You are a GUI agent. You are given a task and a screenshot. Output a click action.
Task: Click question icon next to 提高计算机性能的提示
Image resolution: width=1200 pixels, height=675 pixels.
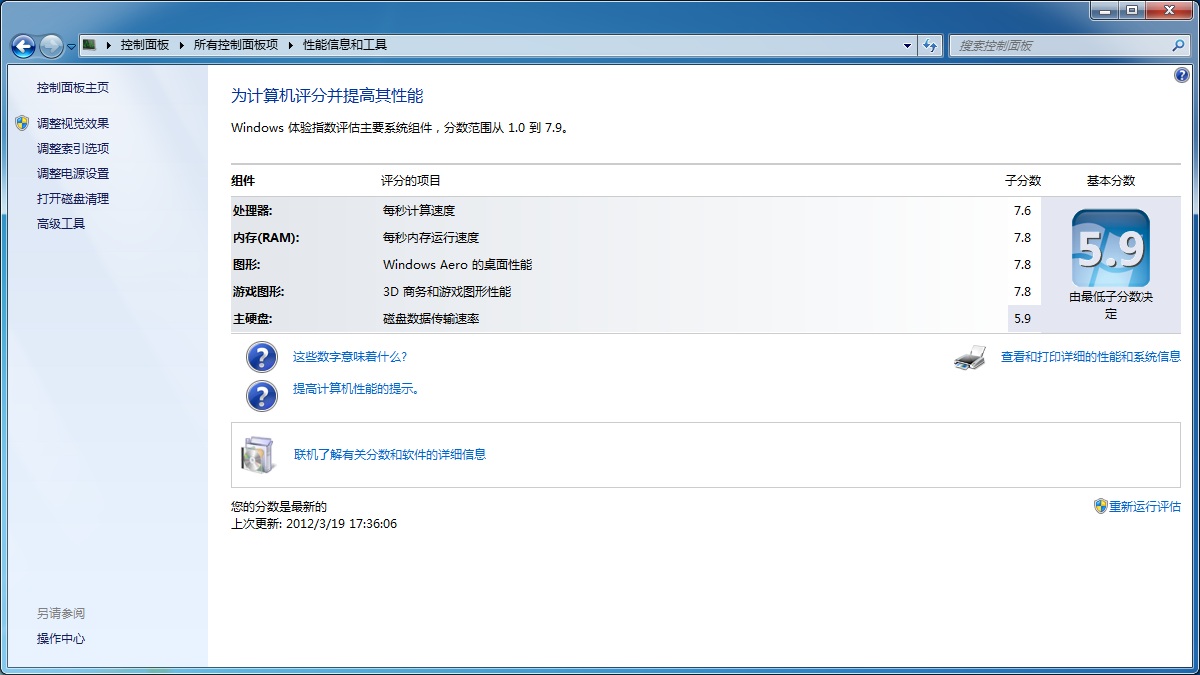pyautogui.click(x=261, y=395)
